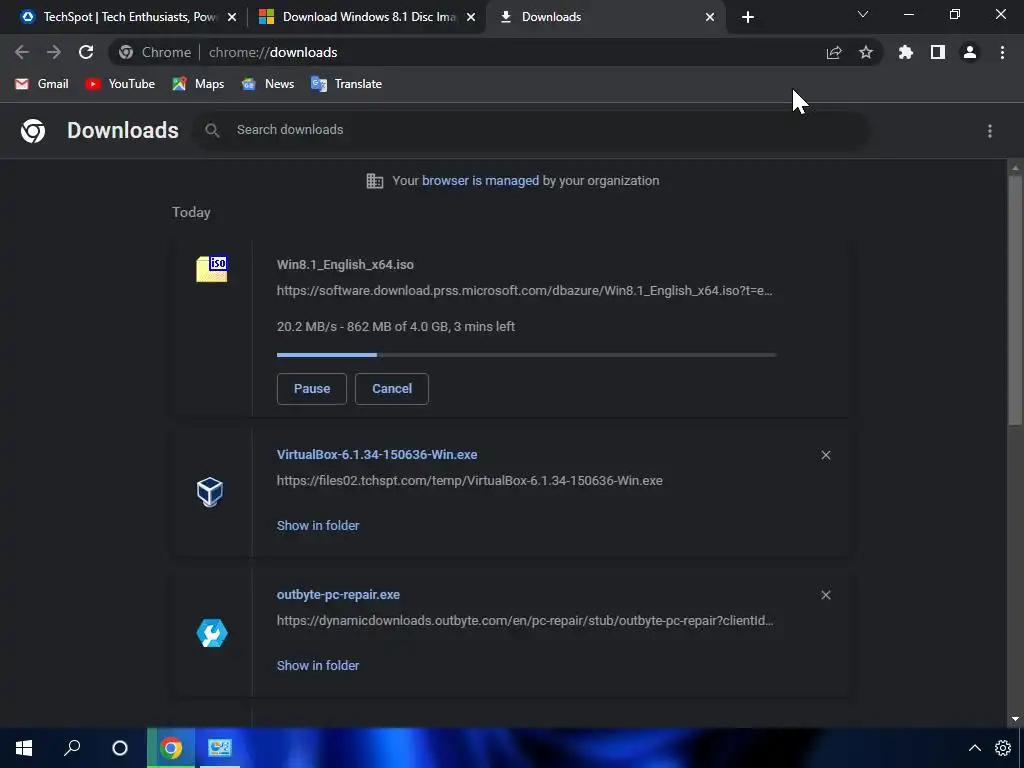Show hidden system tray icons

pyautogui.click(x=974, y=748)
